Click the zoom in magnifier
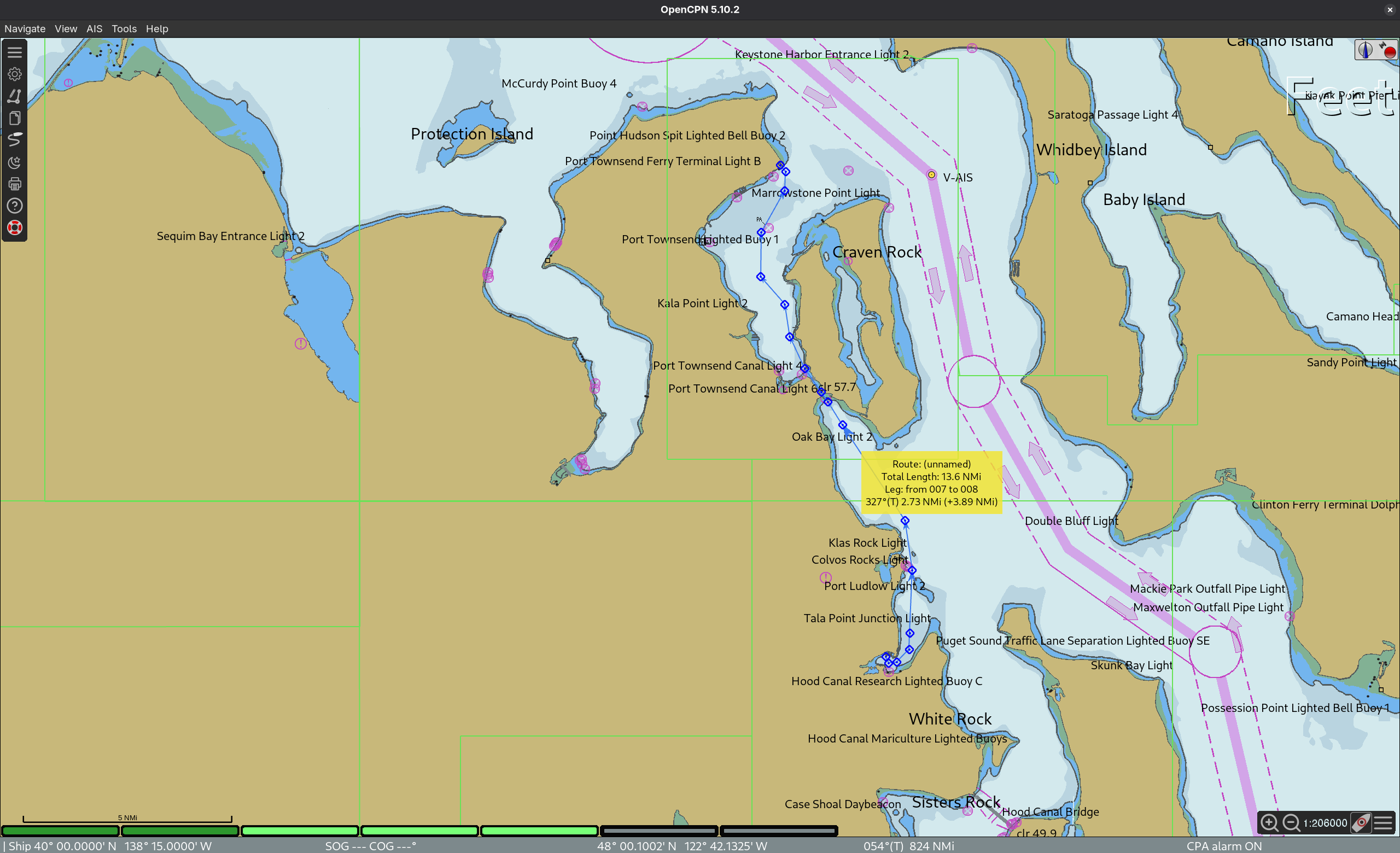The image size is (1400, 853). [x=1269, y=822]
